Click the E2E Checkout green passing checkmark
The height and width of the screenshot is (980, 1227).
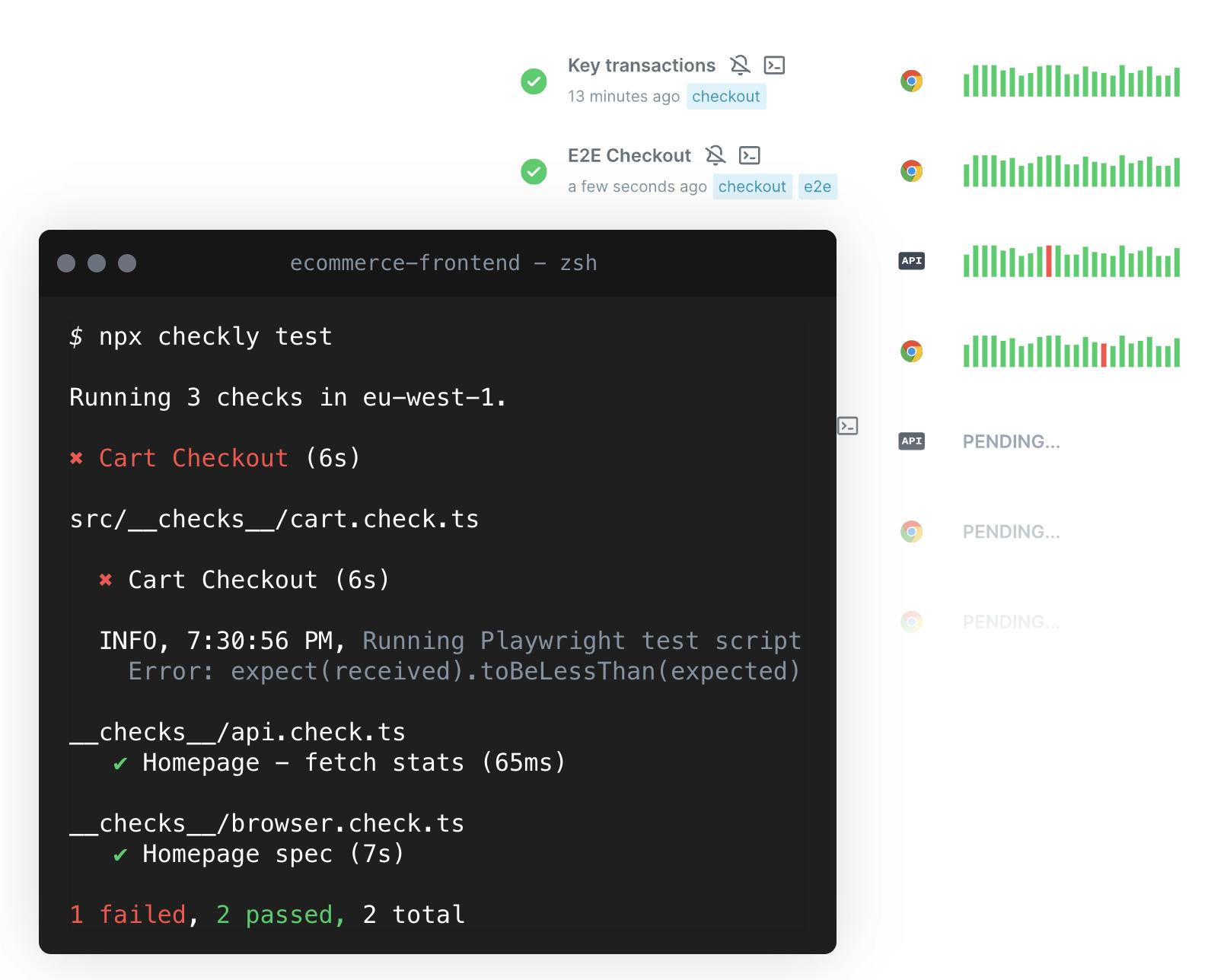pyautogui.click(x=534, y=171)
